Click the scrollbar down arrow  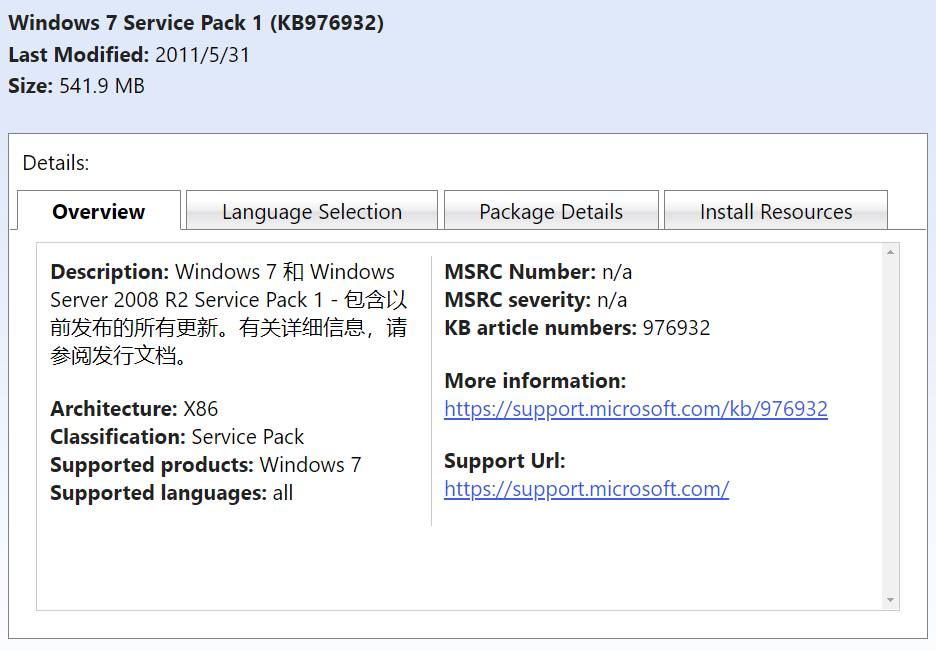[x=889, y=598]
